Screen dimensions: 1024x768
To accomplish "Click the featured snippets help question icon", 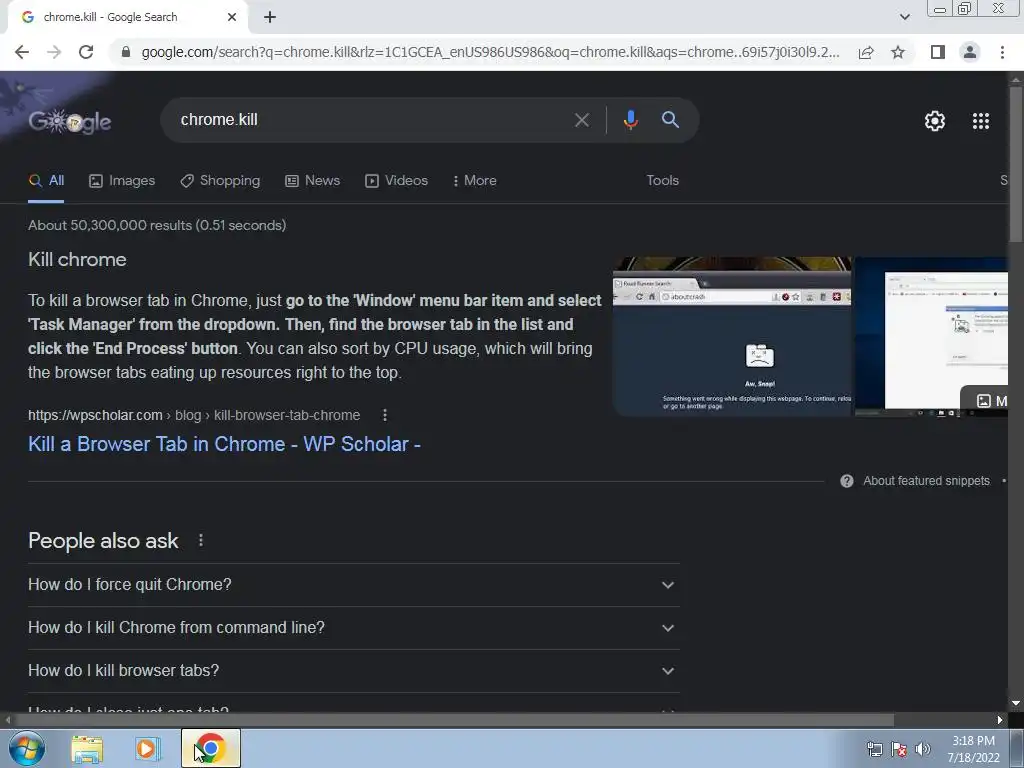I will [x=846, y=481].
